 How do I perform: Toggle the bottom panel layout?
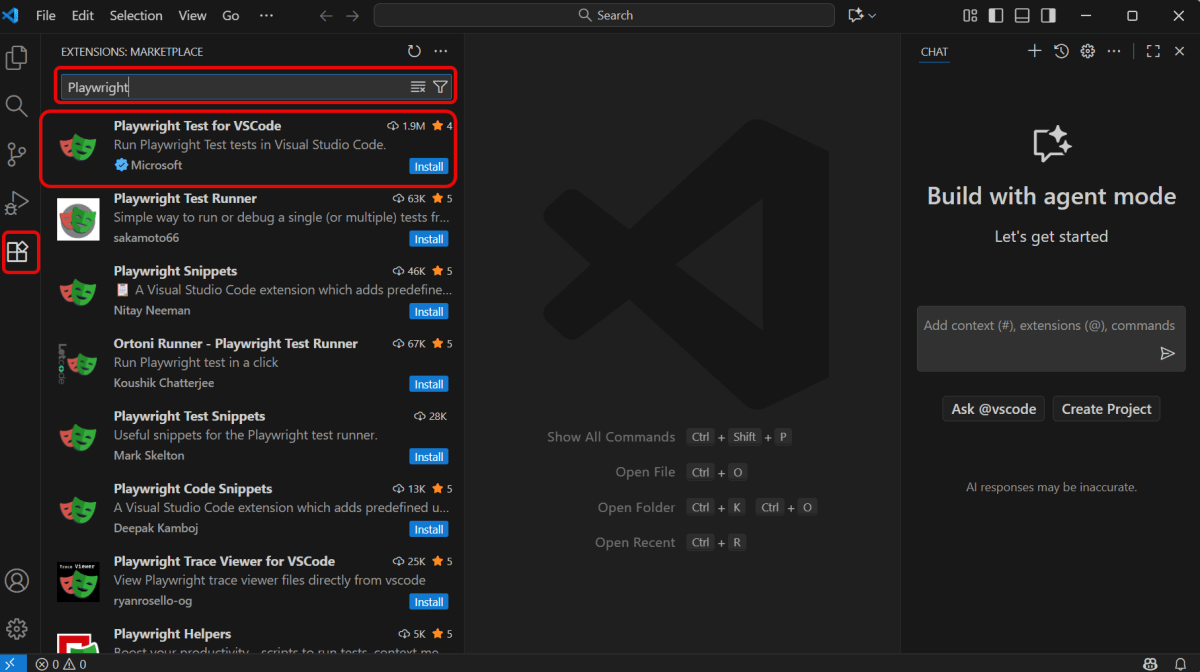tap(1022, 16)
